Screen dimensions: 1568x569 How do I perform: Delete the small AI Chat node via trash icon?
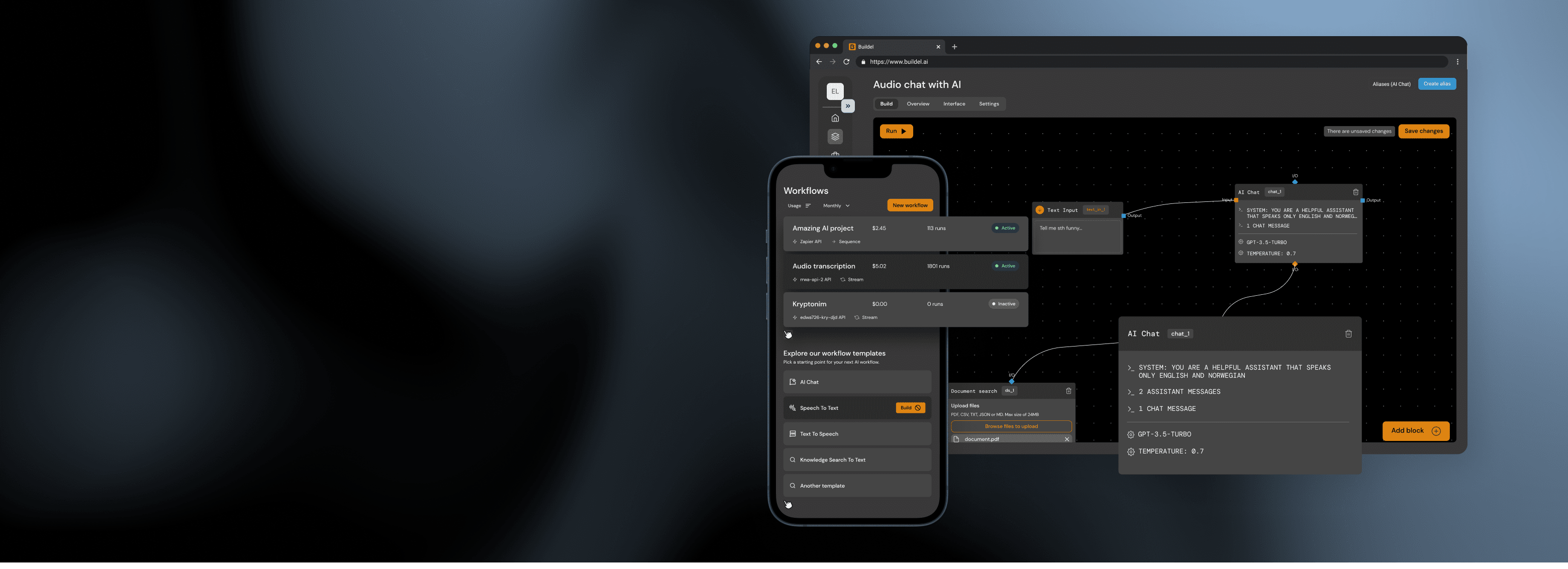(x=1355, y=192)
